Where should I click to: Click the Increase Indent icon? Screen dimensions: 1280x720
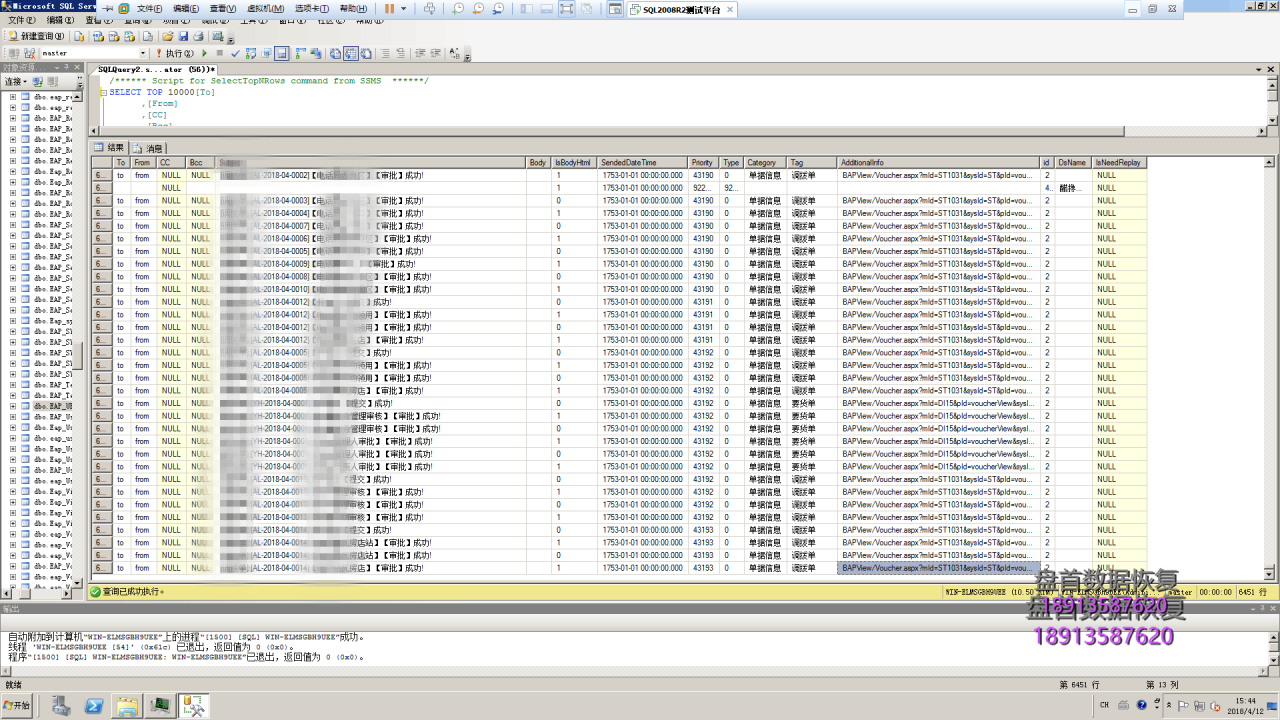click(x=435, y=53)
